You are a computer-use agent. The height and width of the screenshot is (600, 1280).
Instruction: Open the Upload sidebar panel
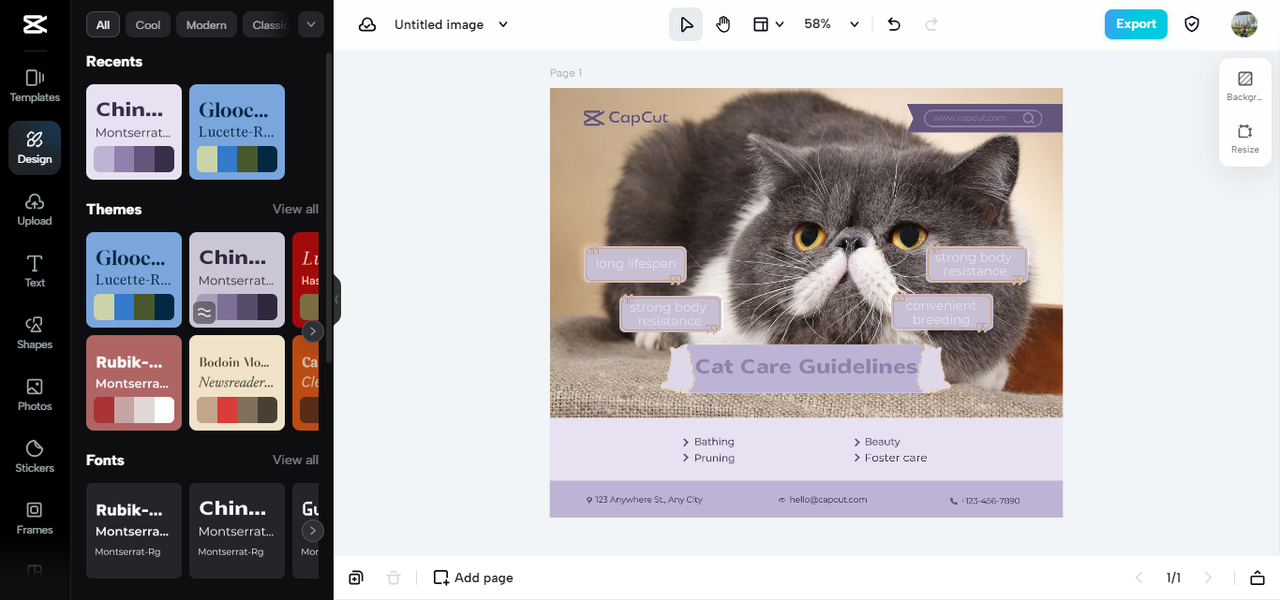click(x=34, y=210)
